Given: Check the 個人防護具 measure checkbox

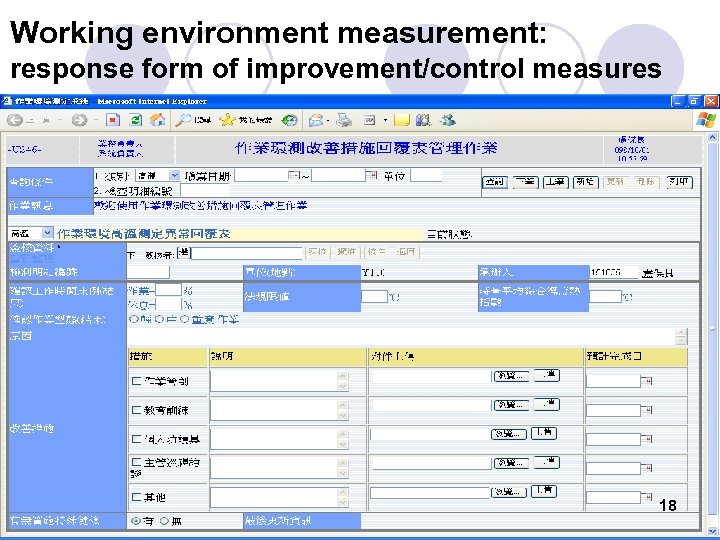Looking at the screenshot, I should (136, 439).
